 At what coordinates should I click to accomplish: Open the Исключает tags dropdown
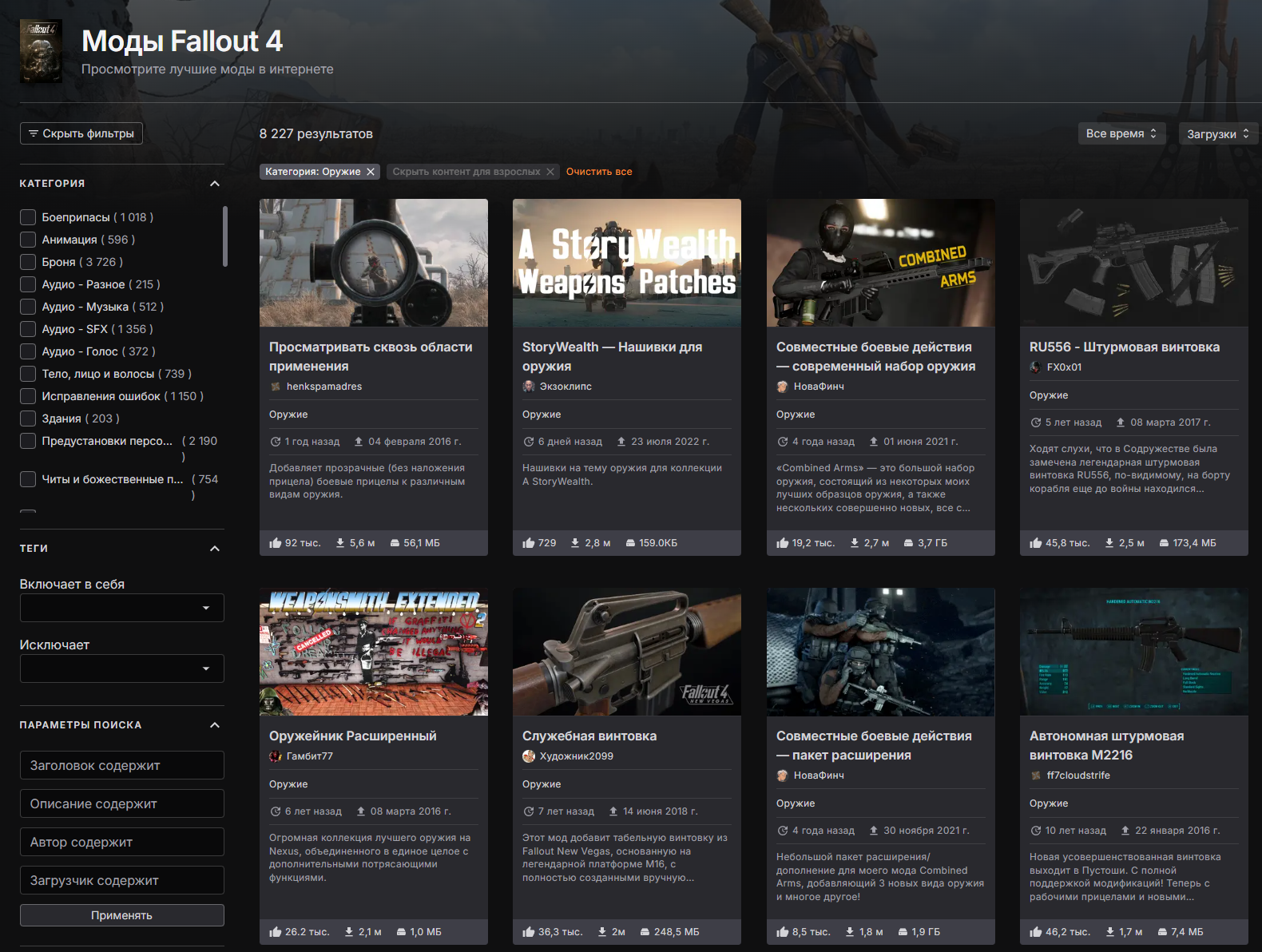[x=122, y=668]
